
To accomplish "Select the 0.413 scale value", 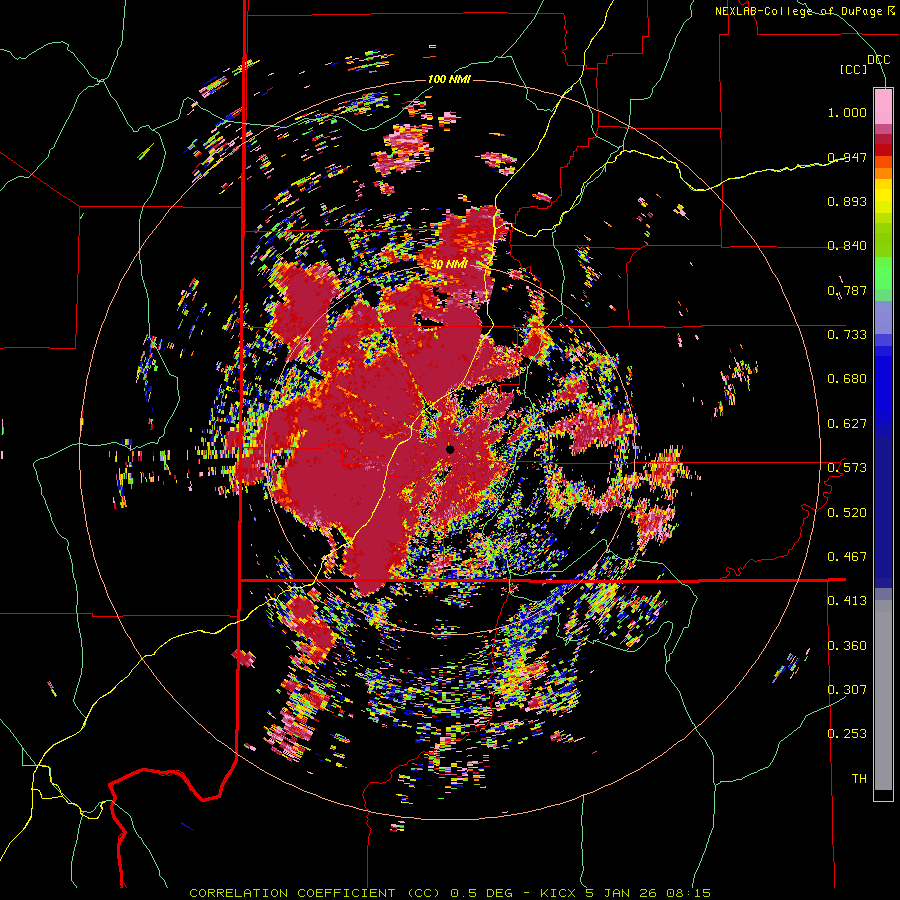I will (847, 601).
